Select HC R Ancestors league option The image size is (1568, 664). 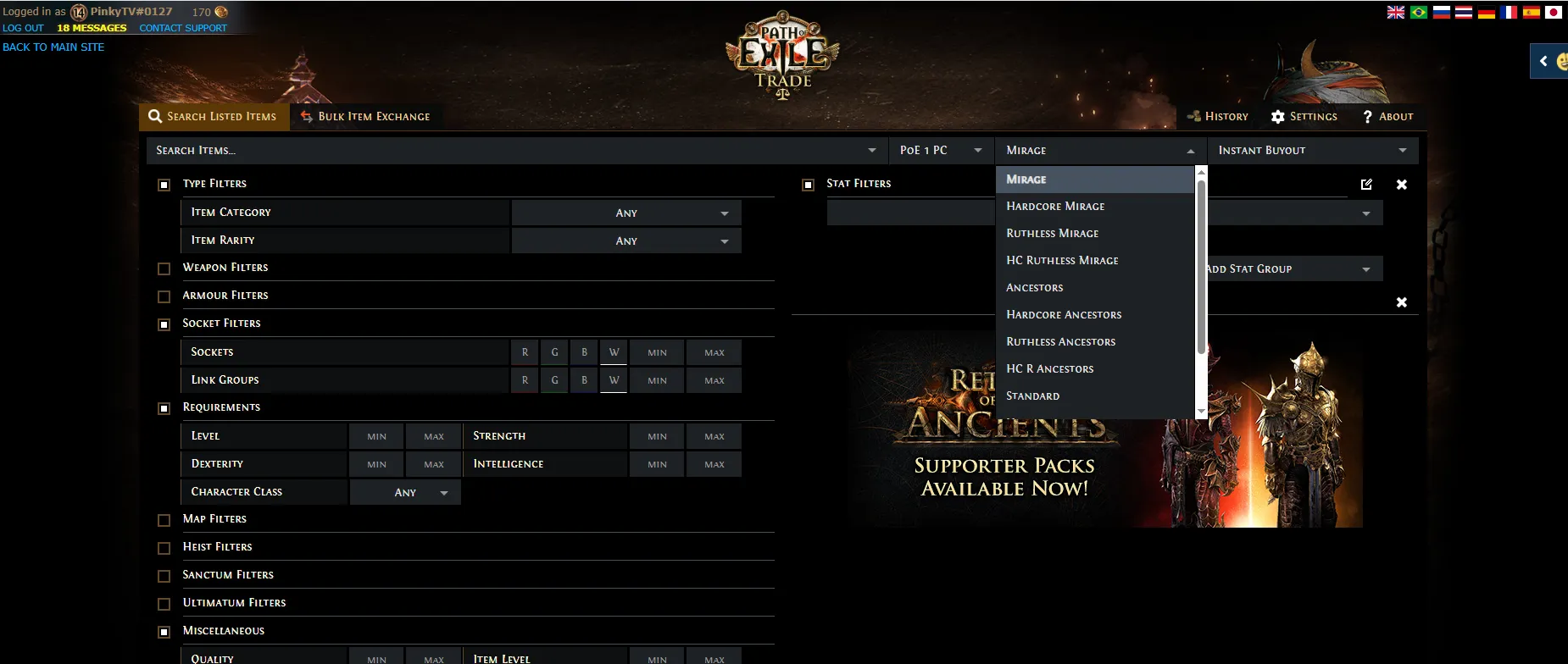click(x=1095, y=368)
